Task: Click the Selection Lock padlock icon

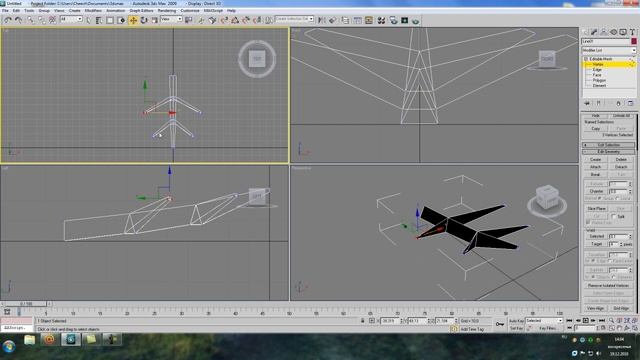Action: pos(362,321)
